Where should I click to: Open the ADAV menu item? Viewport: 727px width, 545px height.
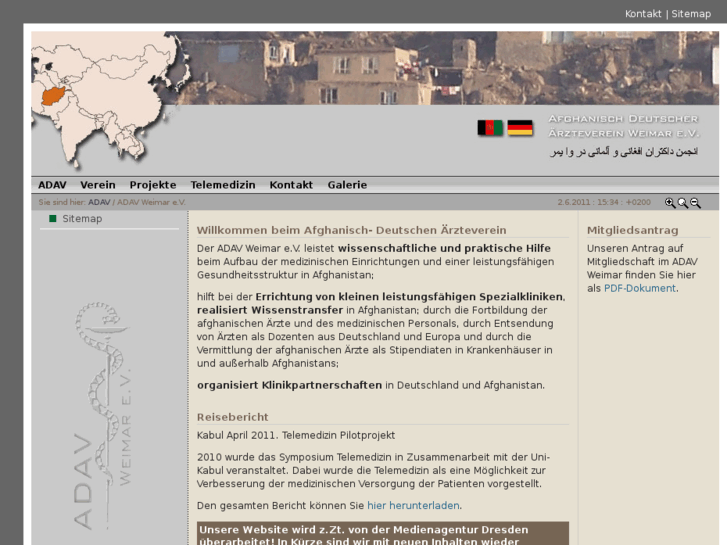(52, 185)
